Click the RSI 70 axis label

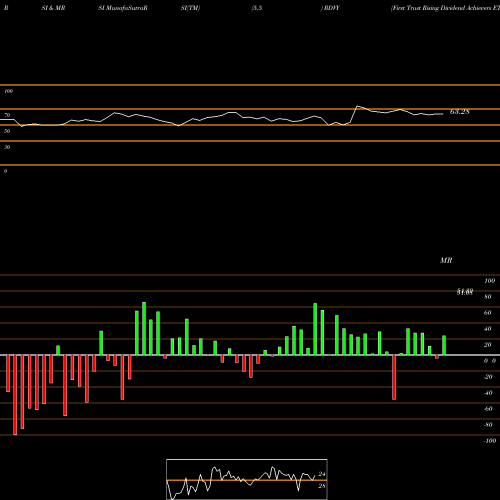click(7, 115)
